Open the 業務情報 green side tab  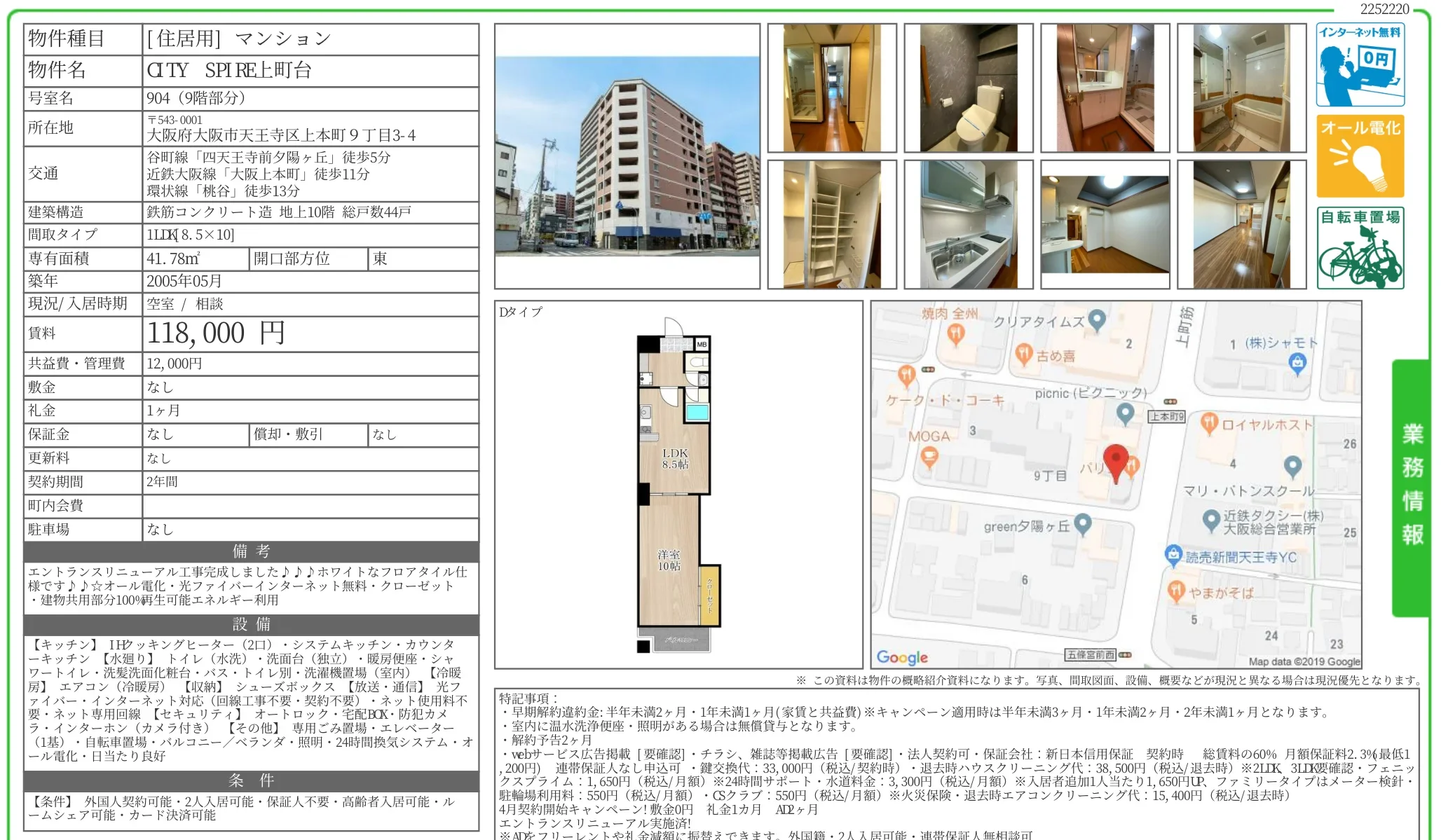(1412, 487)
